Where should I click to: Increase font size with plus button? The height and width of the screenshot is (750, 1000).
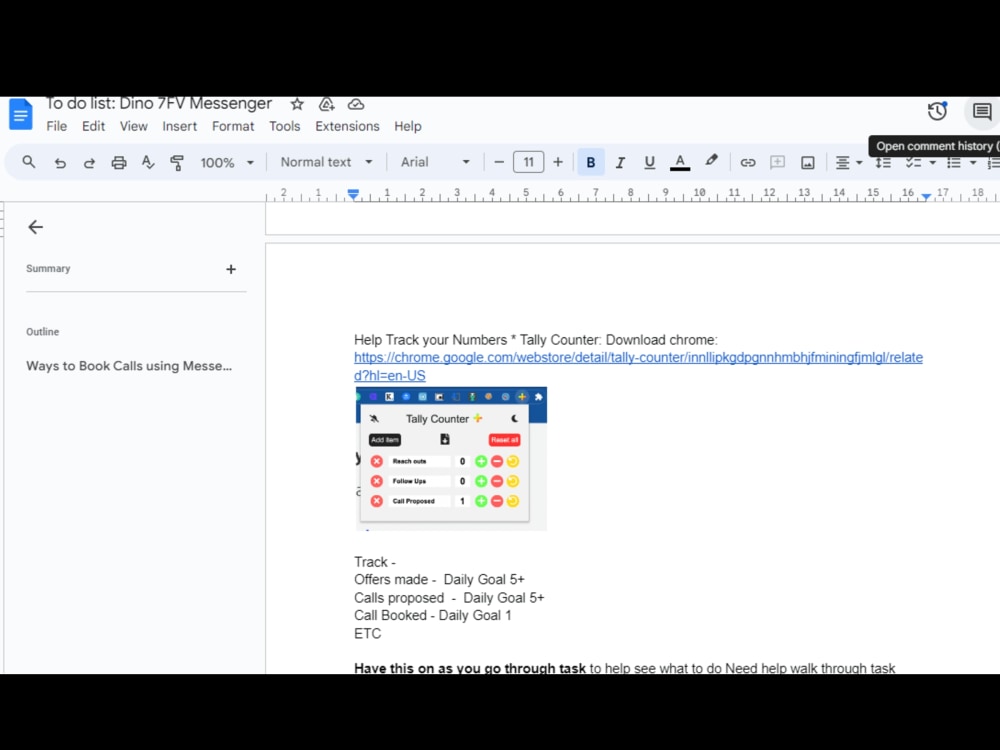pyautogui.click(x=558, y=162)
